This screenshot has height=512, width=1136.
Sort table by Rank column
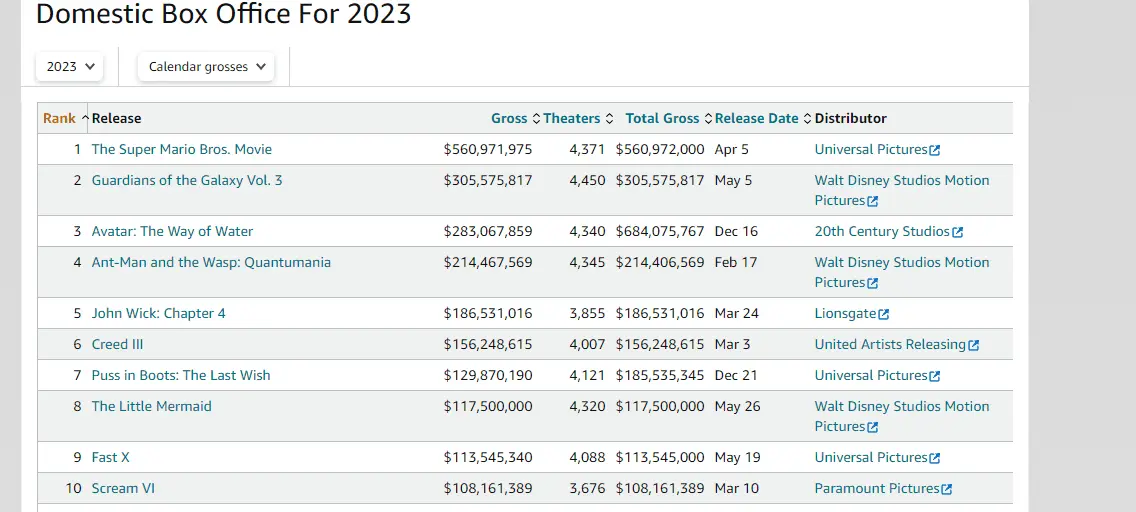click(x=59, y=118)
